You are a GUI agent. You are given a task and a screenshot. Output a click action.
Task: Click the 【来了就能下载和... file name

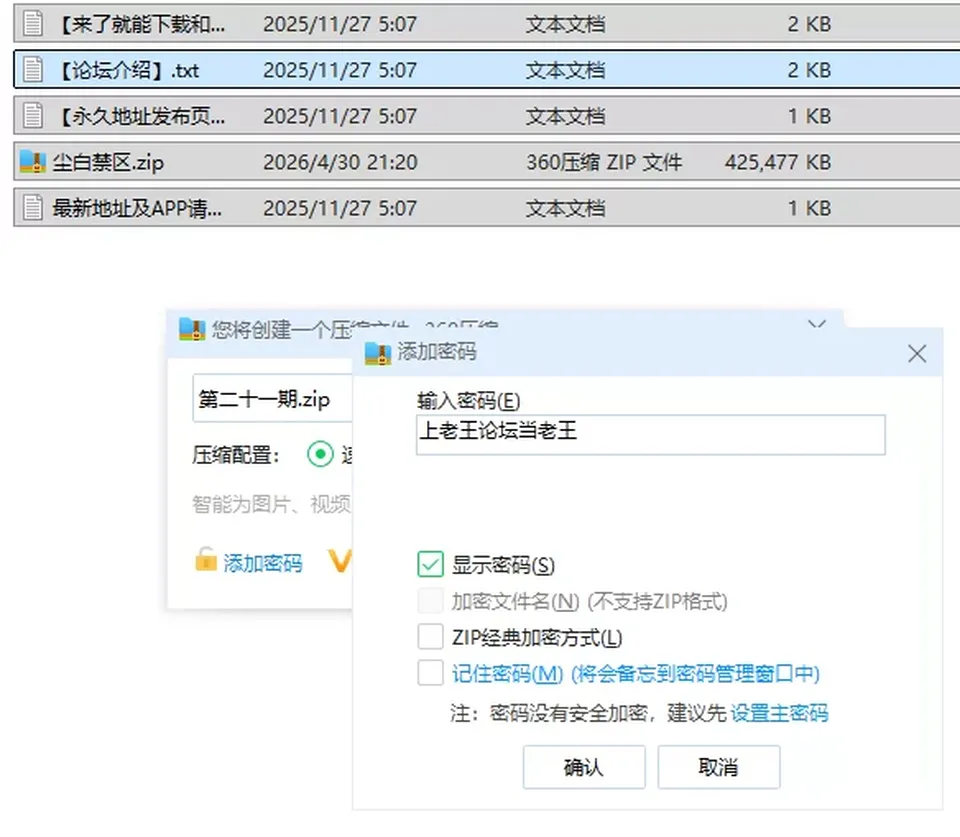[x=141, y=24]
